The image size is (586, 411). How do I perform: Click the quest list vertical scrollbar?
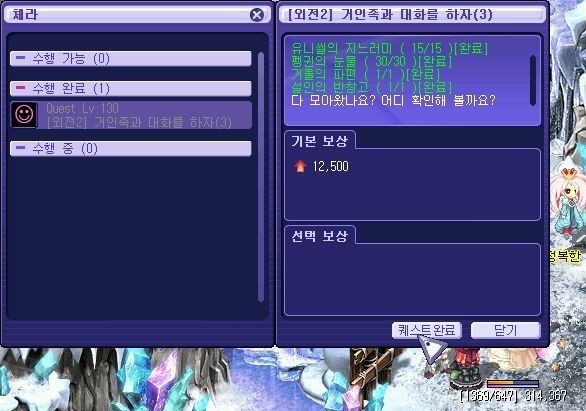[x=261, y=177]
